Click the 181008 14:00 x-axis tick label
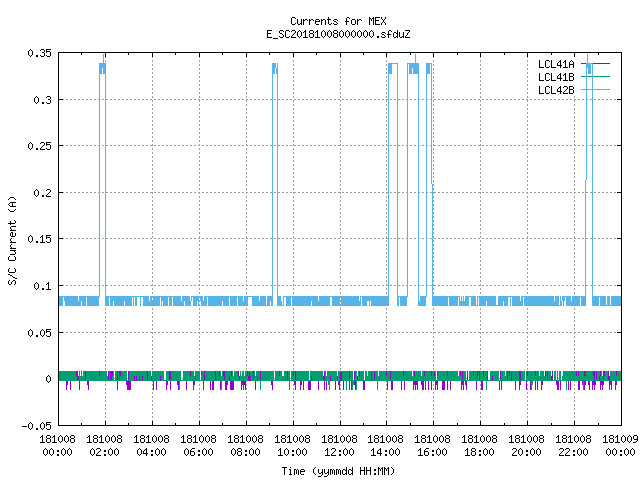 (x=385, y=446)
